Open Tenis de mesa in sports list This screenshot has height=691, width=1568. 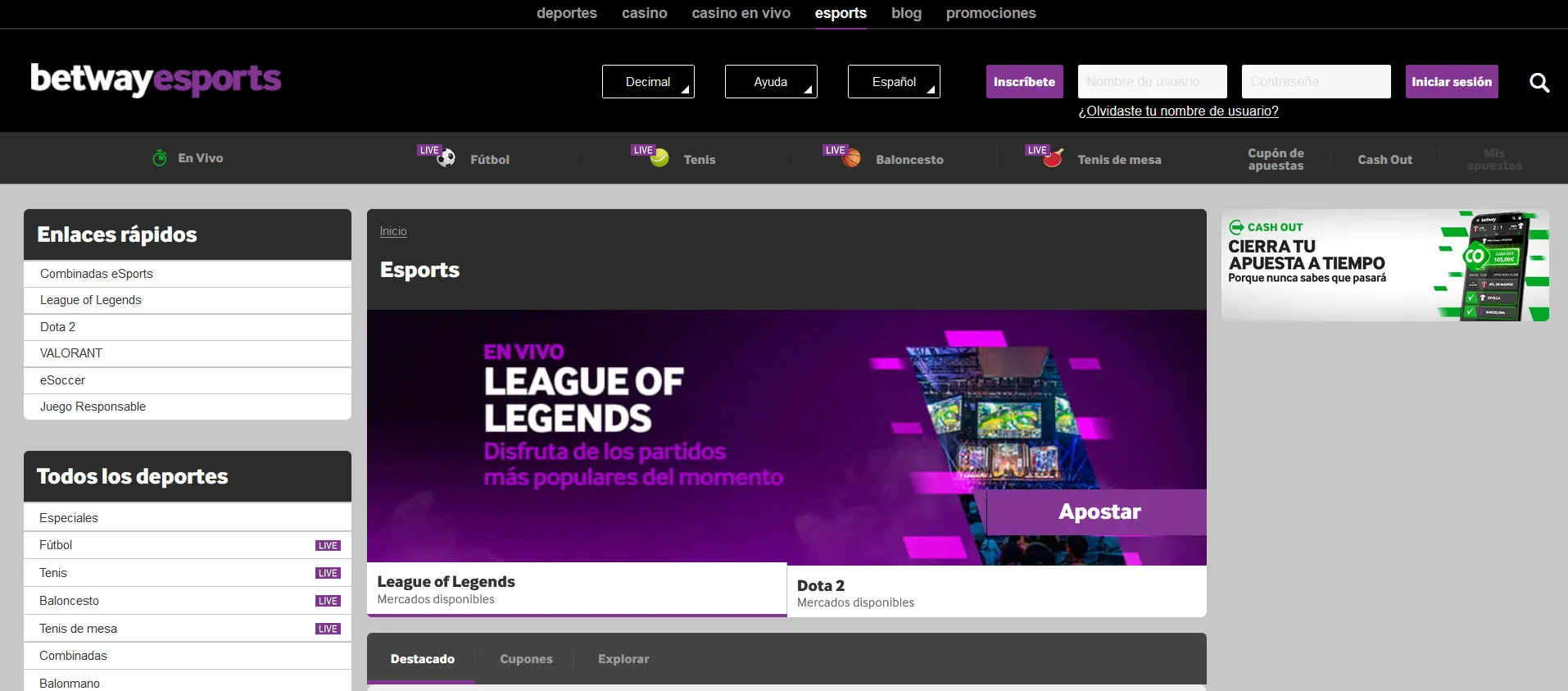pos(188,629)
